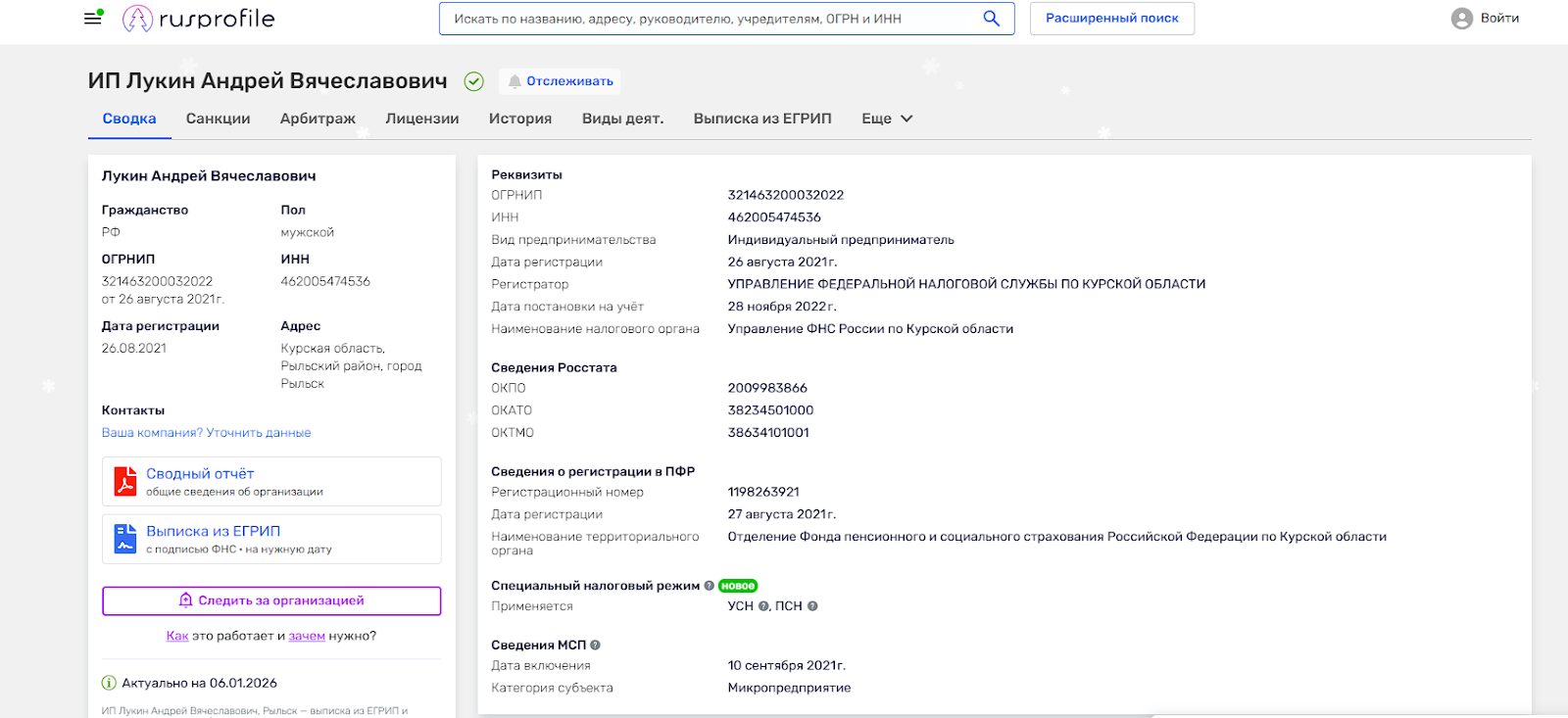The height and width of the screenshot is (718, 1568).
Task: Click the search magnifier icon
Action: (991, 19)
